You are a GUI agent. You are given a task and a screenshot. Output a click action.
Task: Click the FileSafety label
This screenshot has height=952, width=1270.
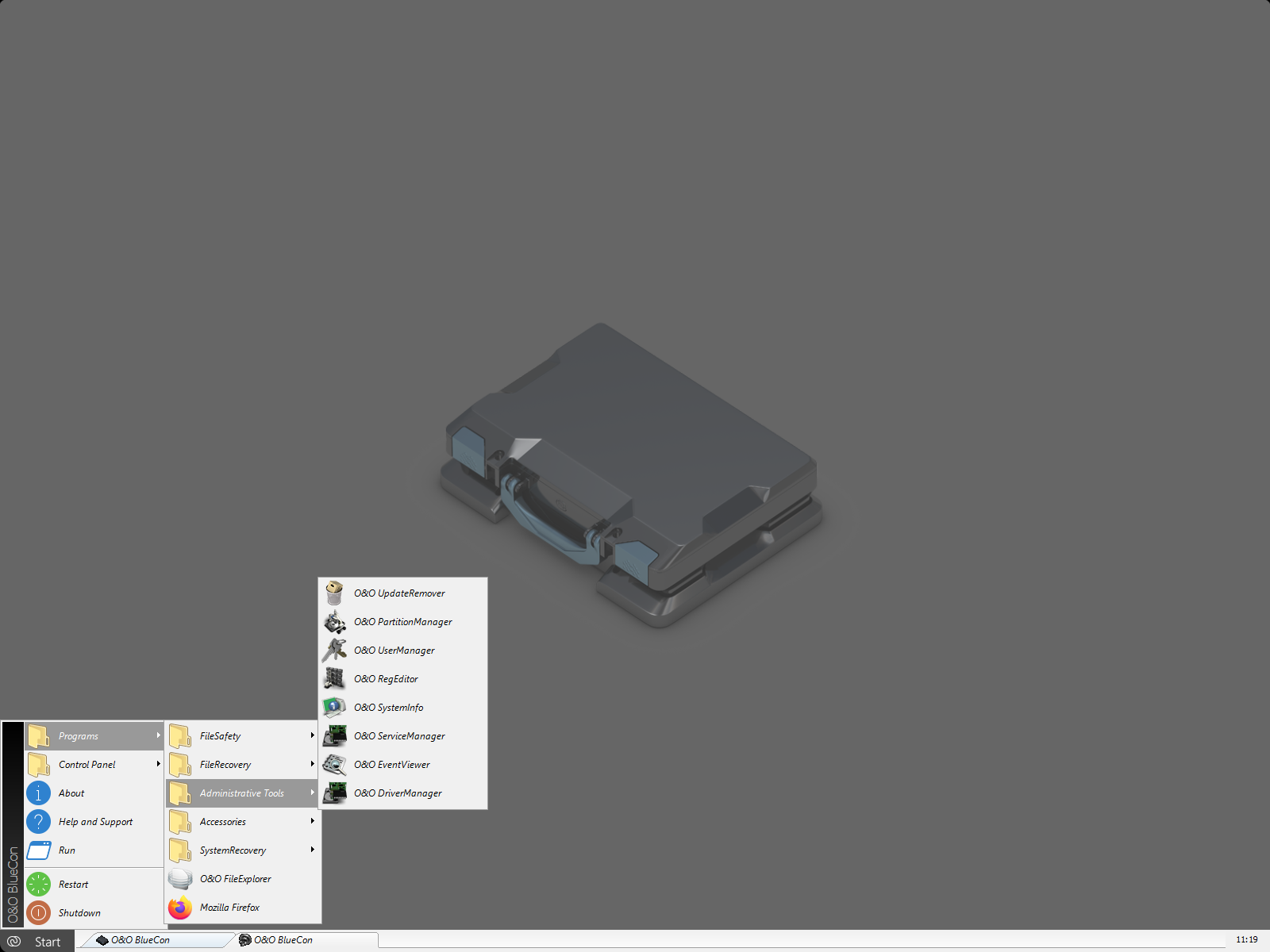(220, 736)
